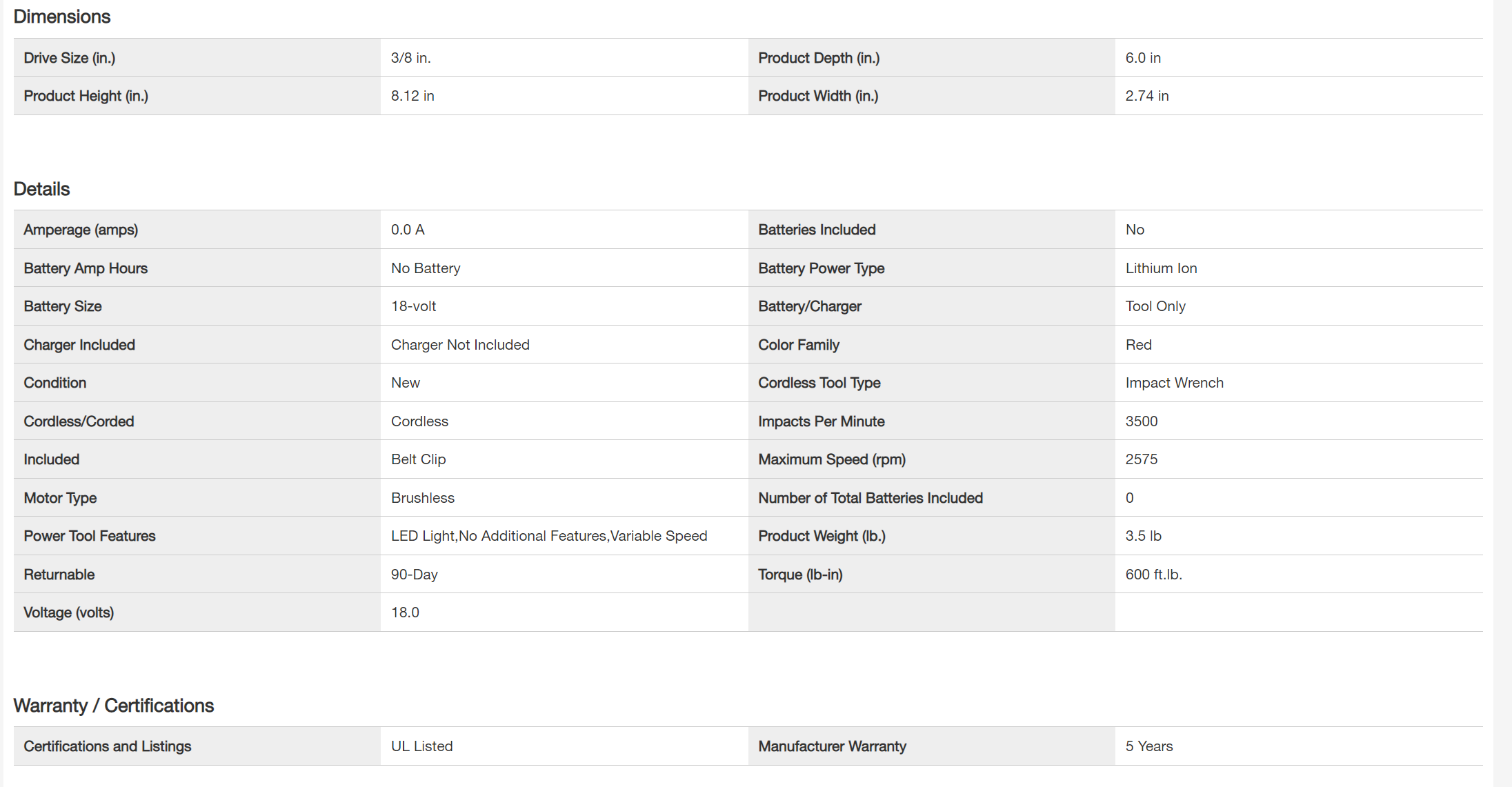Click the 600 ft.lb. torque value

click(x=1153, y=575)
